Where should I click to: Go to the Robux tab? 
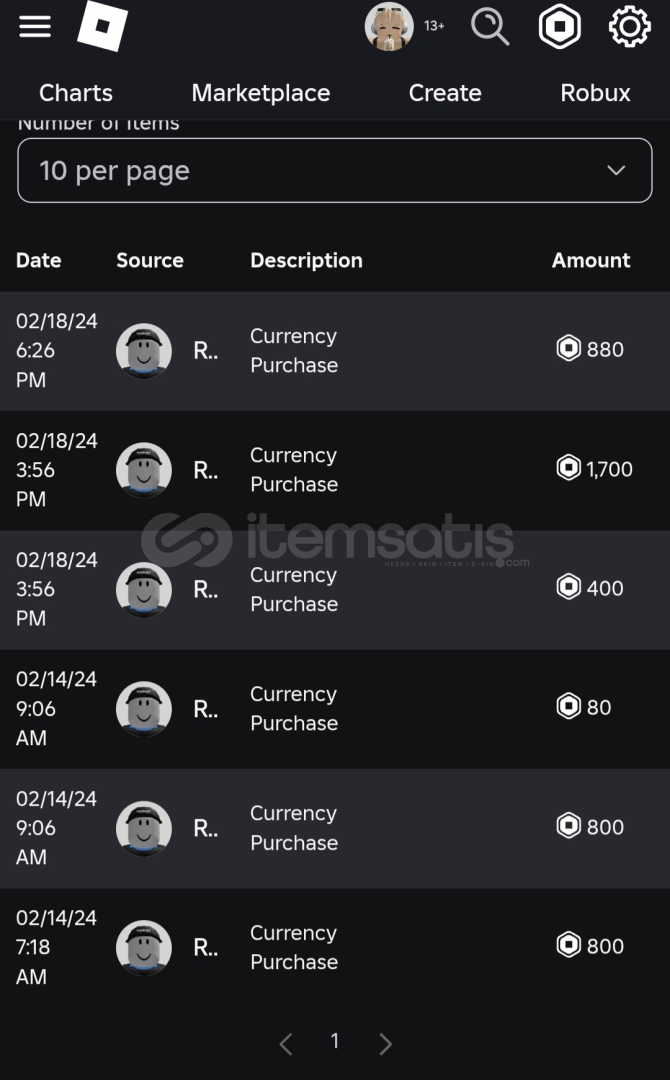[x=596, y=93]
